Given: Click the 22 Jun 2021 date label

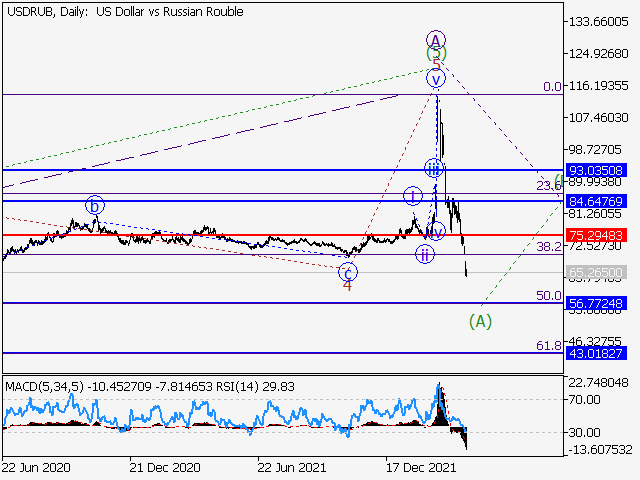Looking at the screenshot, I should click(292, 467).
